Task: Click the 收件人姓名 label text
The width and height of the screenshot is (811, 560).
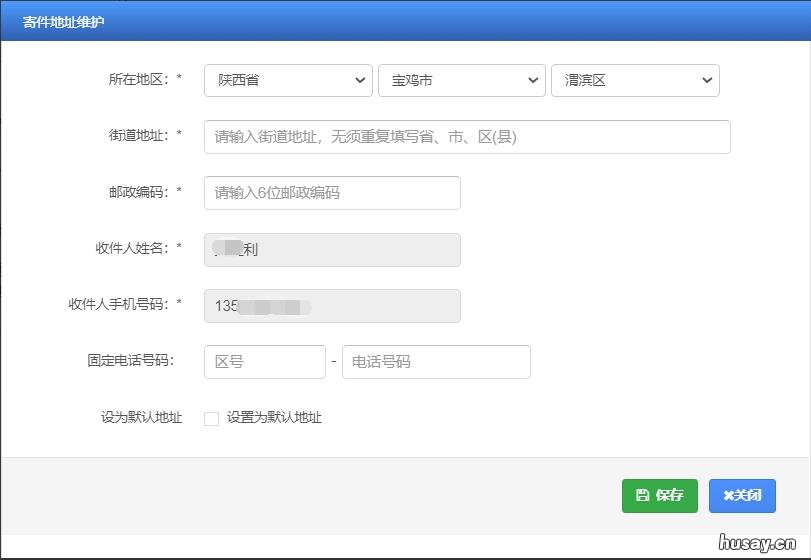Action: pos(132,248)
